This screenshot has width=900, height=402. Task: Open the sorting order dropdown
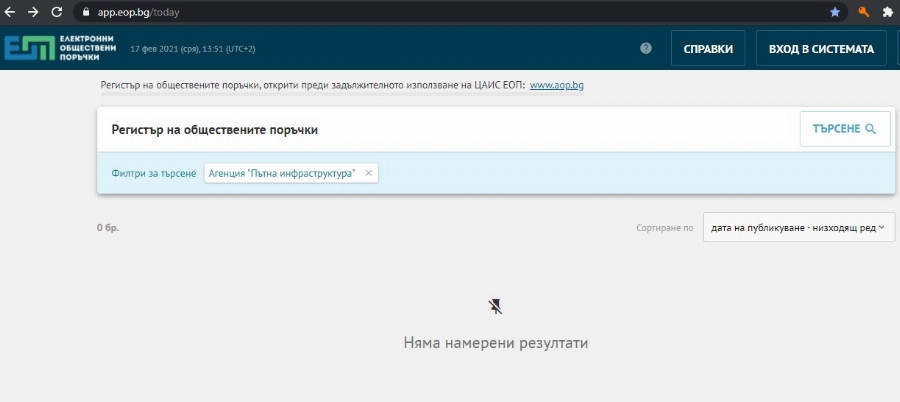point(798,228)
